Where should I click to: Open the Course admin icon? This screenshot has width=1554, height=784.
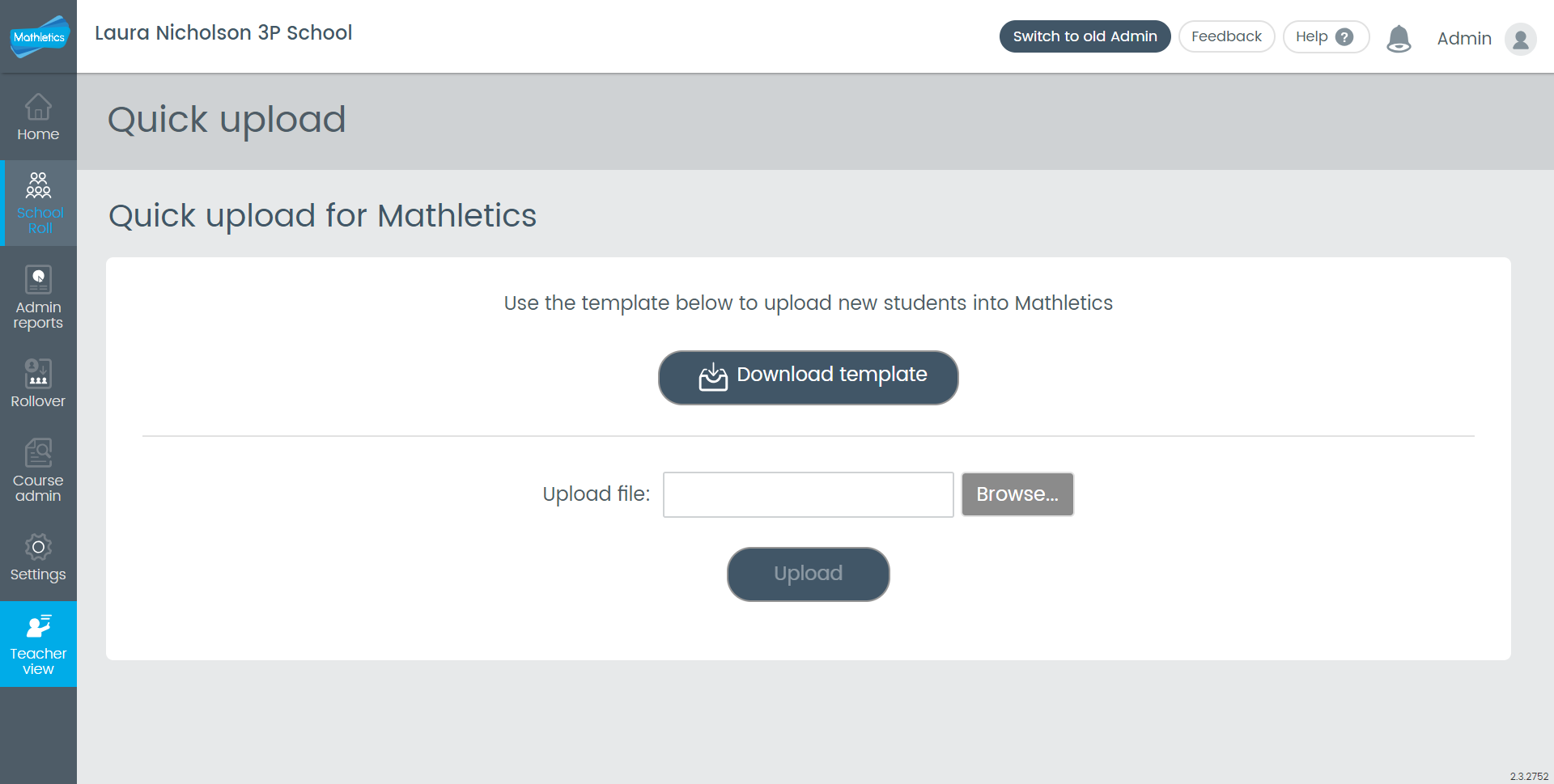click(38, 453)
